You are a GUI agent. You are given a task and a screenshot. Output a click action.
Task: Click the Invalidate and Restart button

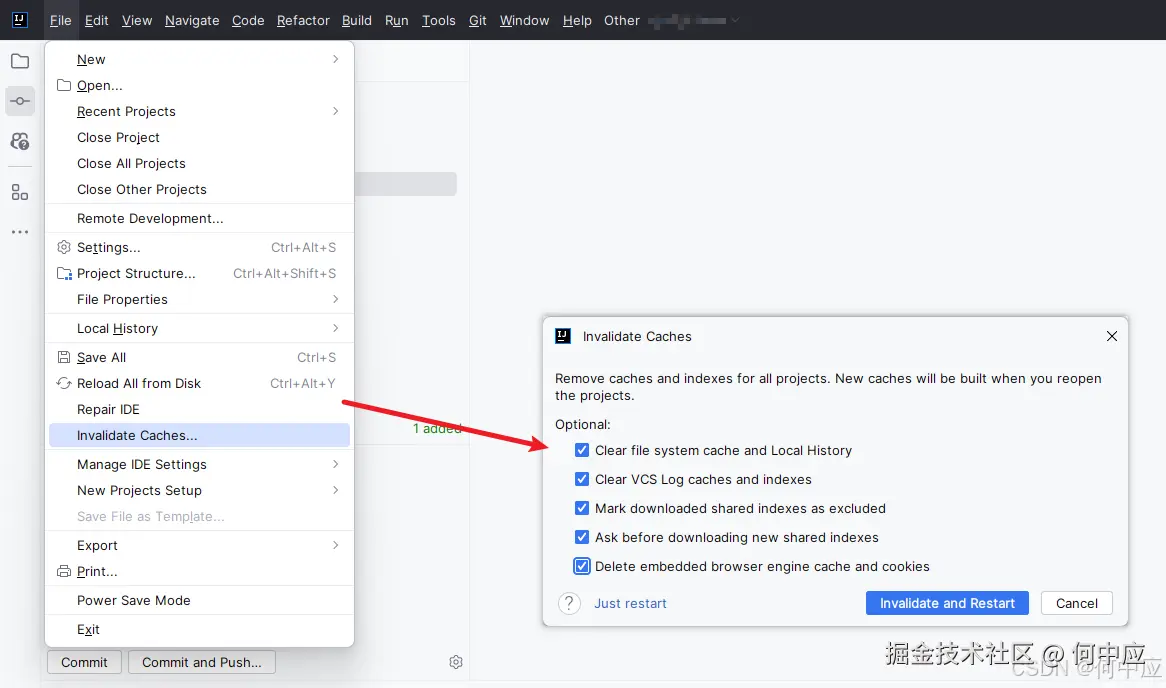(x=947, y=603)
